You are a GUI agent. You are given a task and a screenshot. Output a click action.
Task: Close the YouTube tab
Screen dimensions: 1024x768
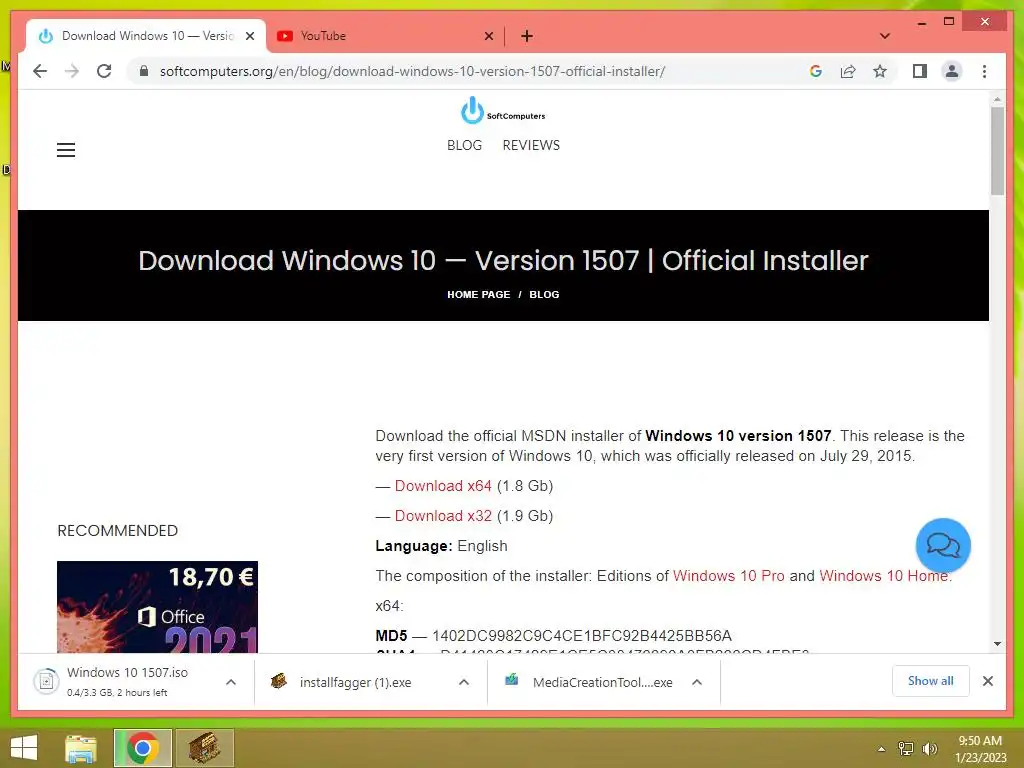488,36
